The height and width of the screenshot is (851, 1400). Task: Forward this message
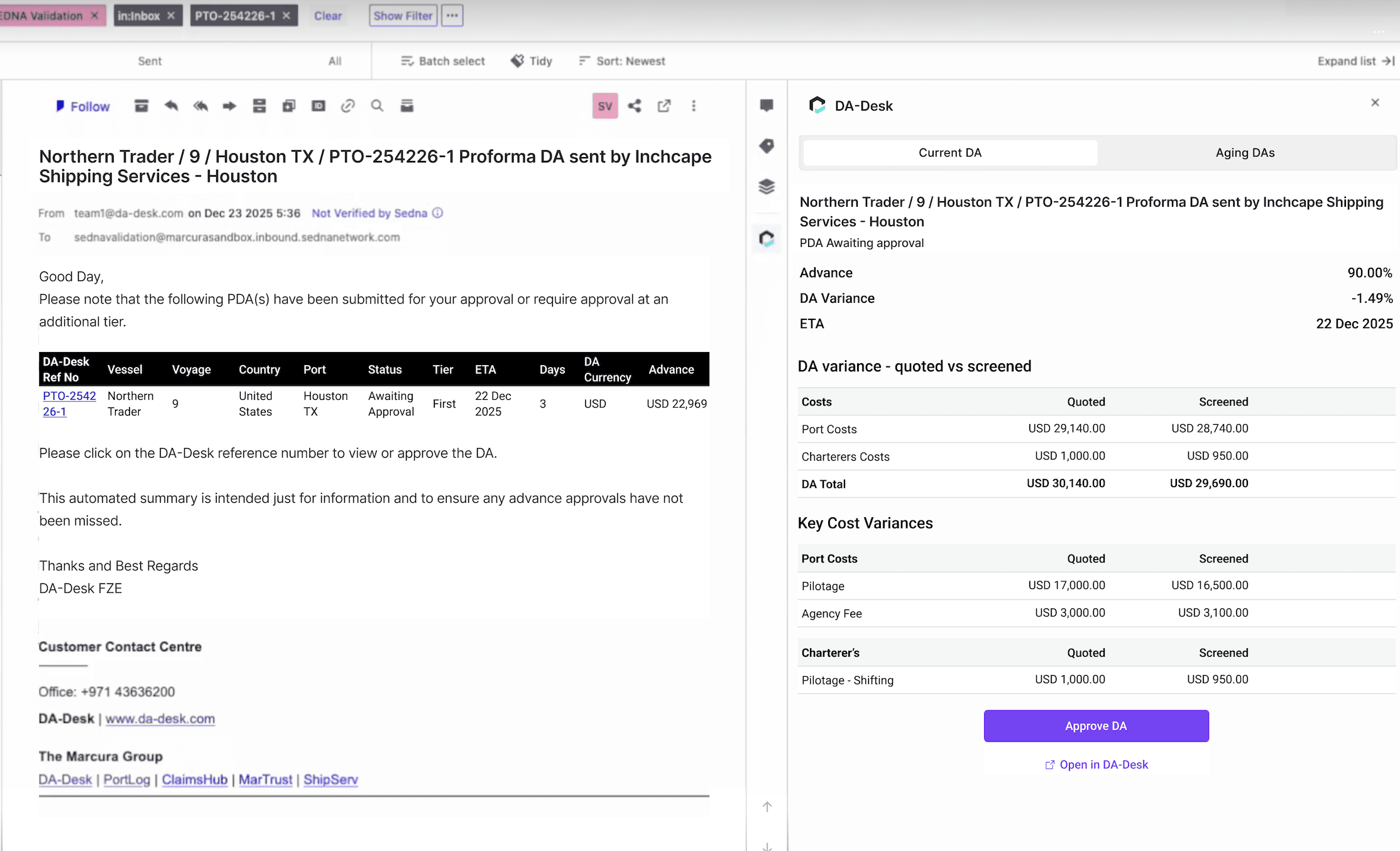point(229,106)
